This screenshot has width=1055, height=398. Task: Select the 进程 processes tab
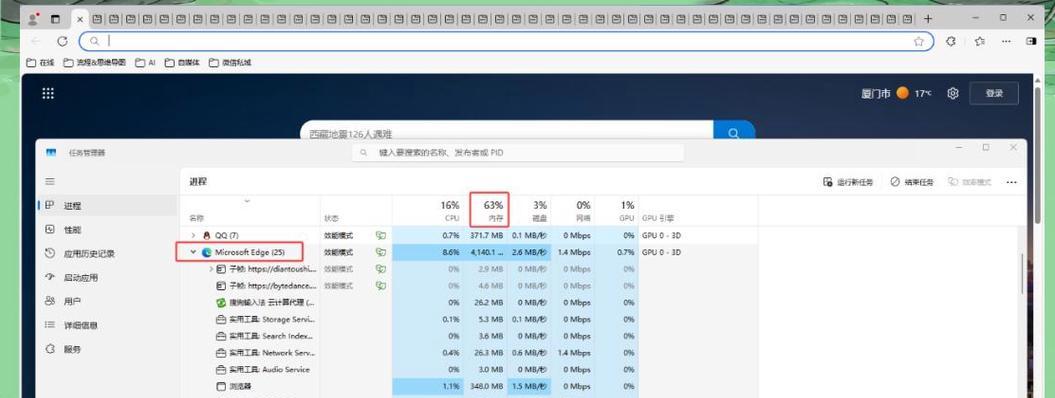coord(108,206)
